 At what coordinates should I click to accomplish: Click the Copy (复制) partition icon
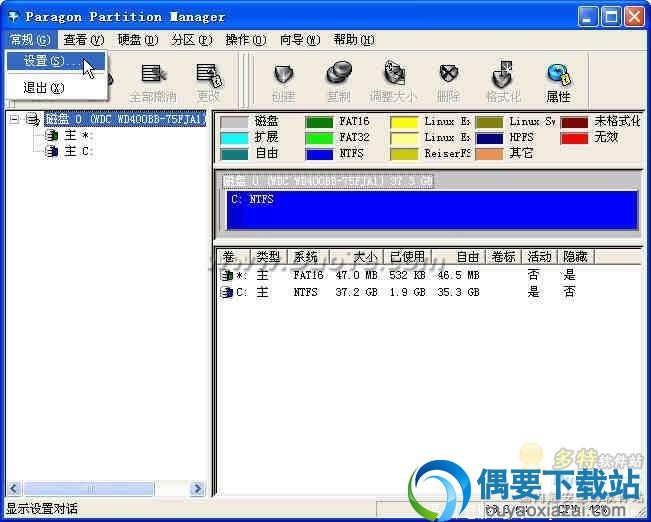pos(339,73)
